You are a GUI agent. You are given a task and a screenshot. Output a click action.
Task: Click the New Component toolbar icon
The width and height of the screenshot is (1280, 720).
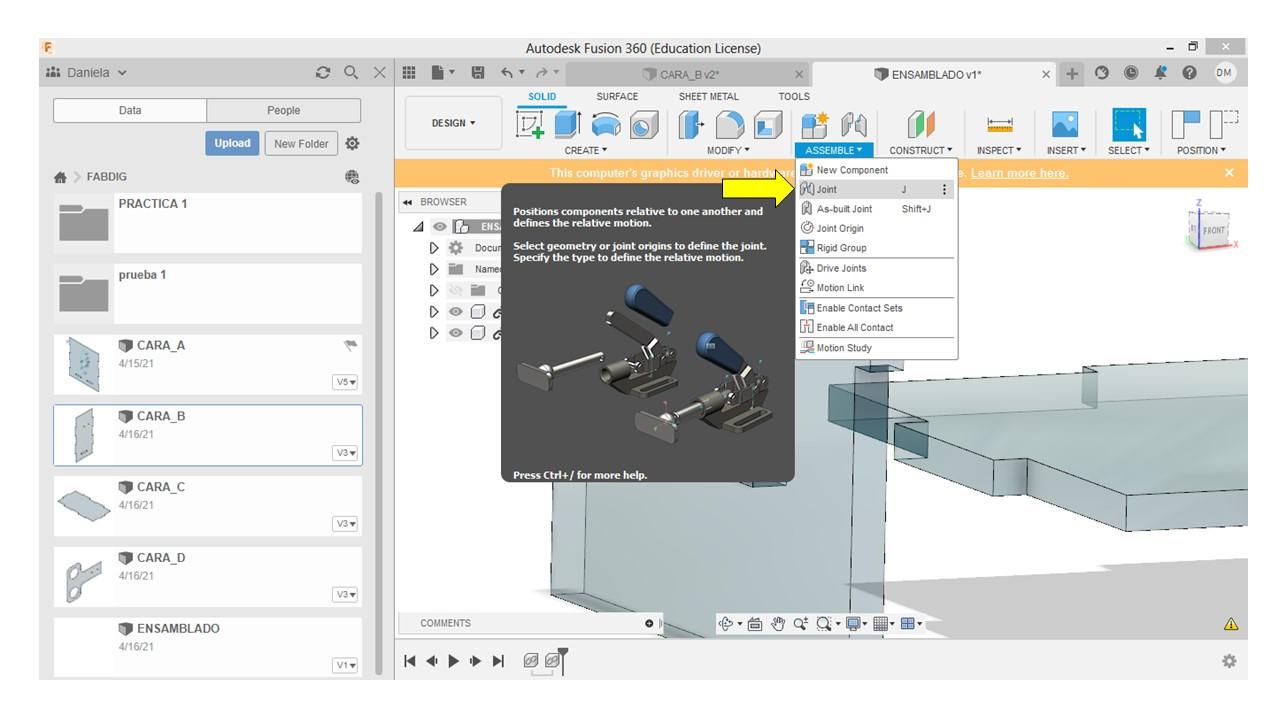click(814, 124)
